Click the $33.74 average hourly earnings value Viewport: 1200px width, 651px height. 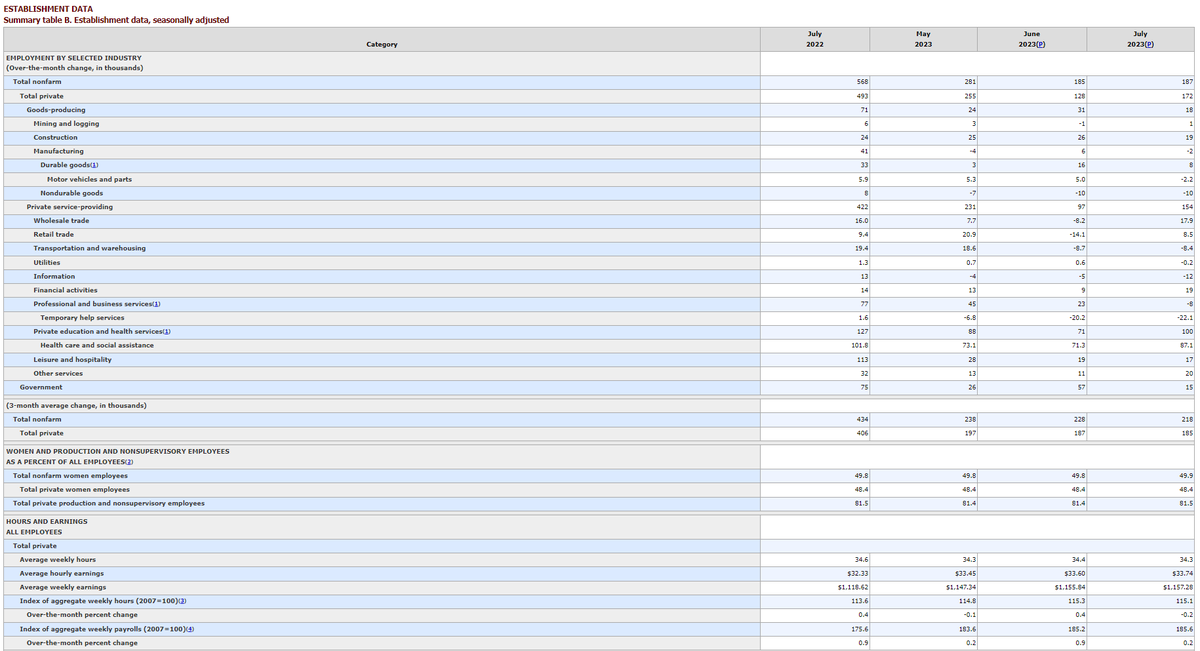(x=1184, y=574)
